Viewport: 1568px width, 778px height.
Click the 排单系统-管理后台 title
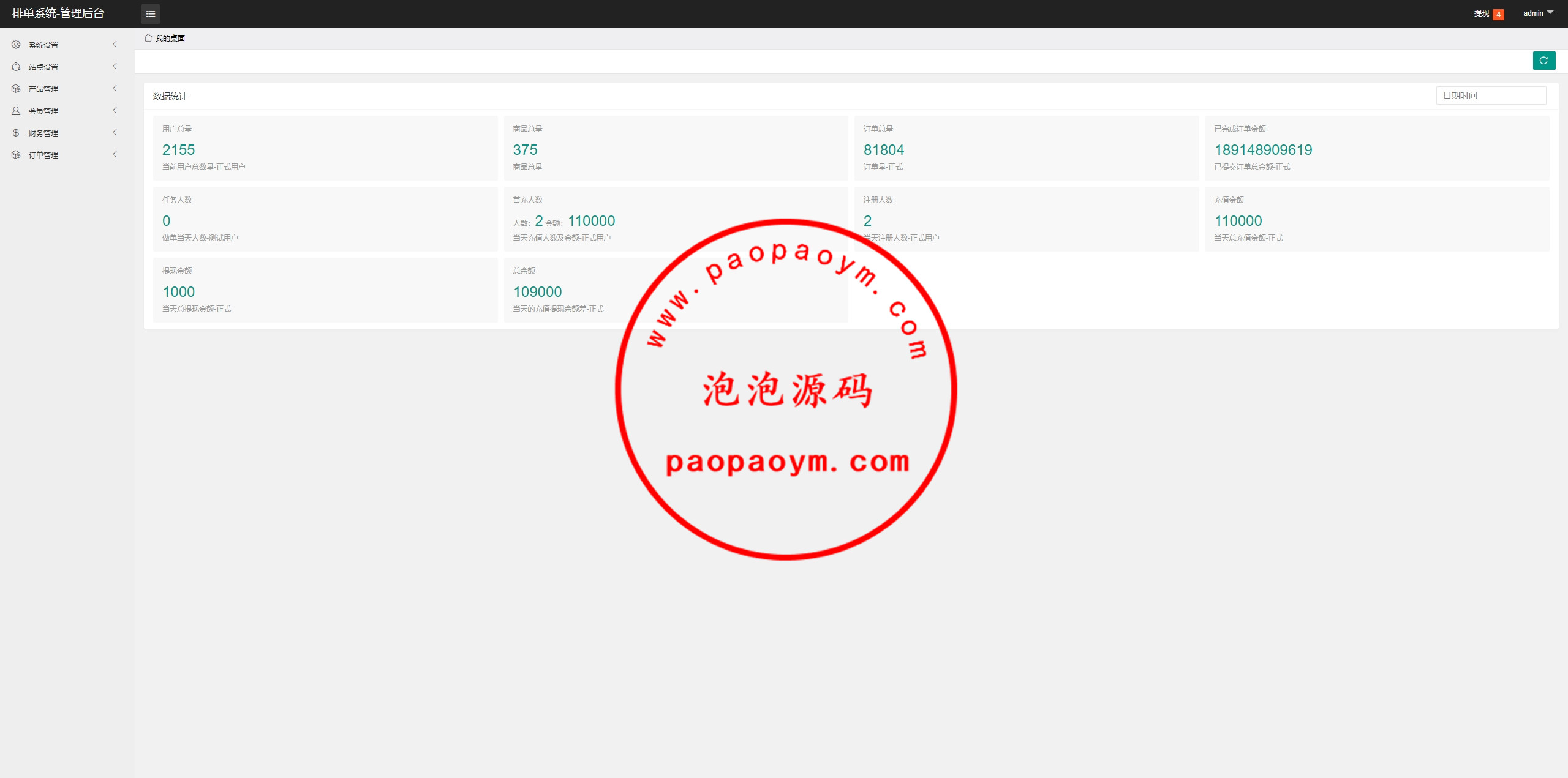coord(58,13)
